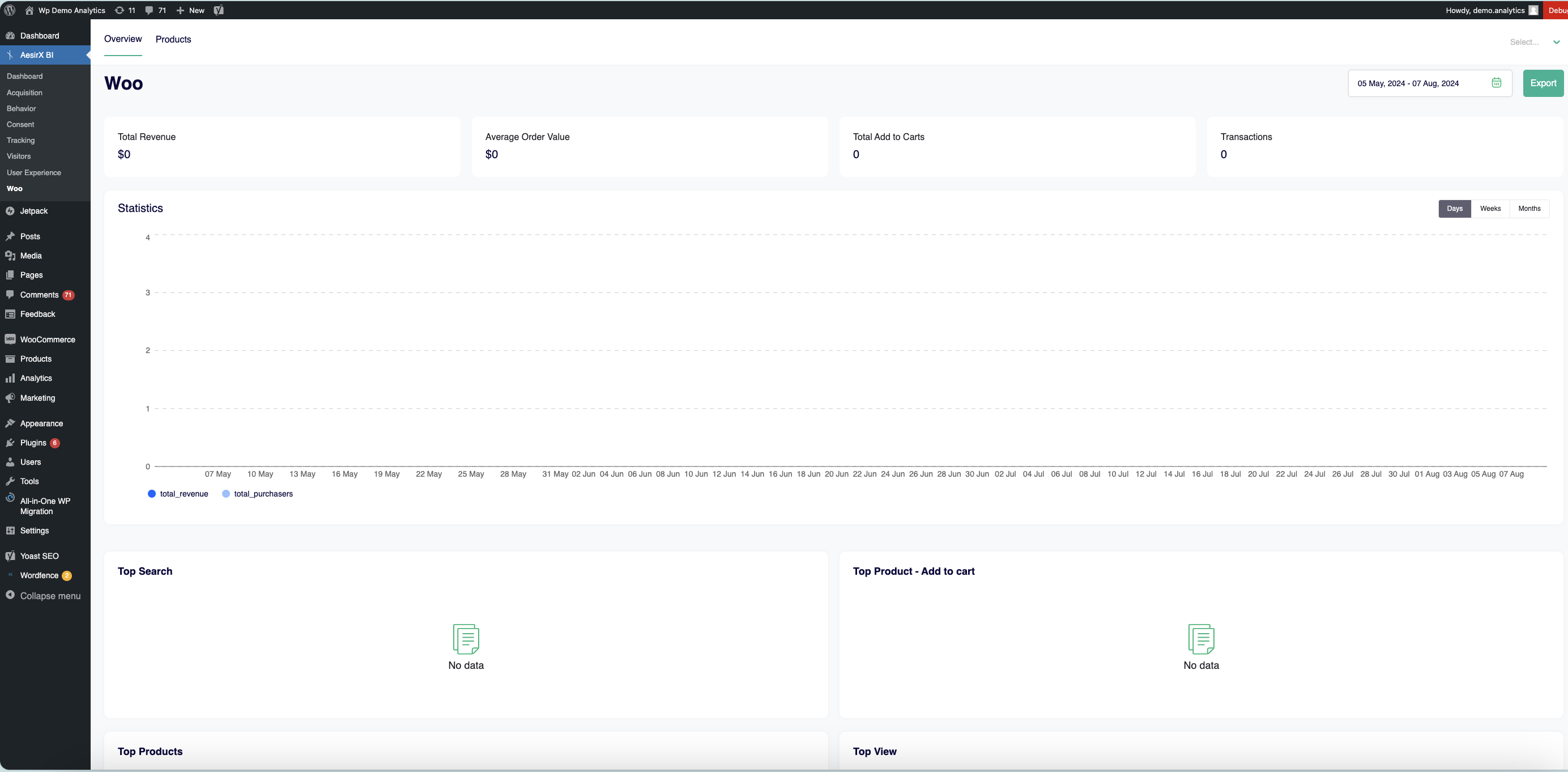This screenshot has height=772, width=1568.
Task: Click the Jetpack icon in sidebar
Action: tap(10, 211)
